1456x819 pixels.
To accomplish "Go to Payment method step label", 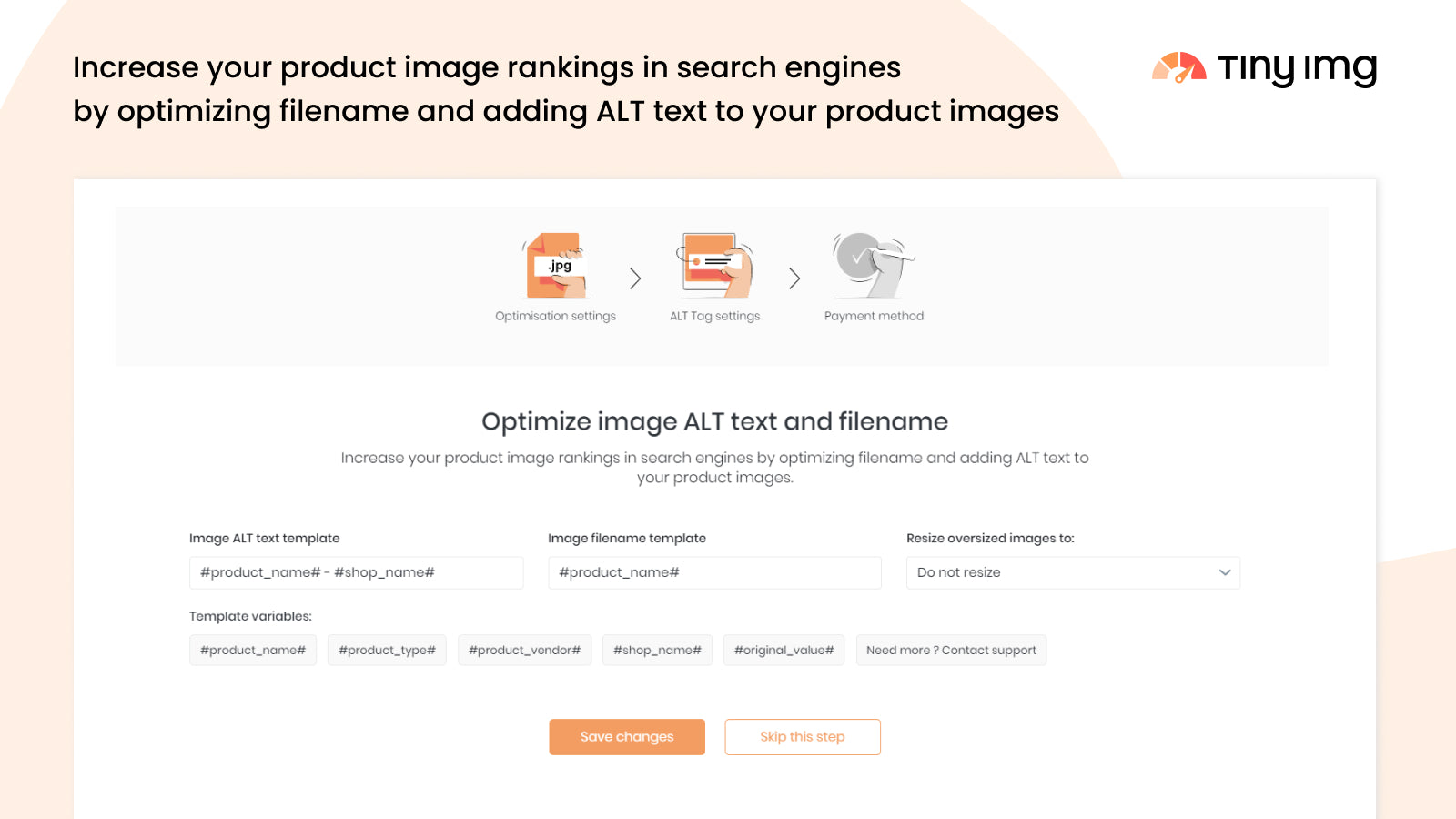I will click(x=874, y=317).
